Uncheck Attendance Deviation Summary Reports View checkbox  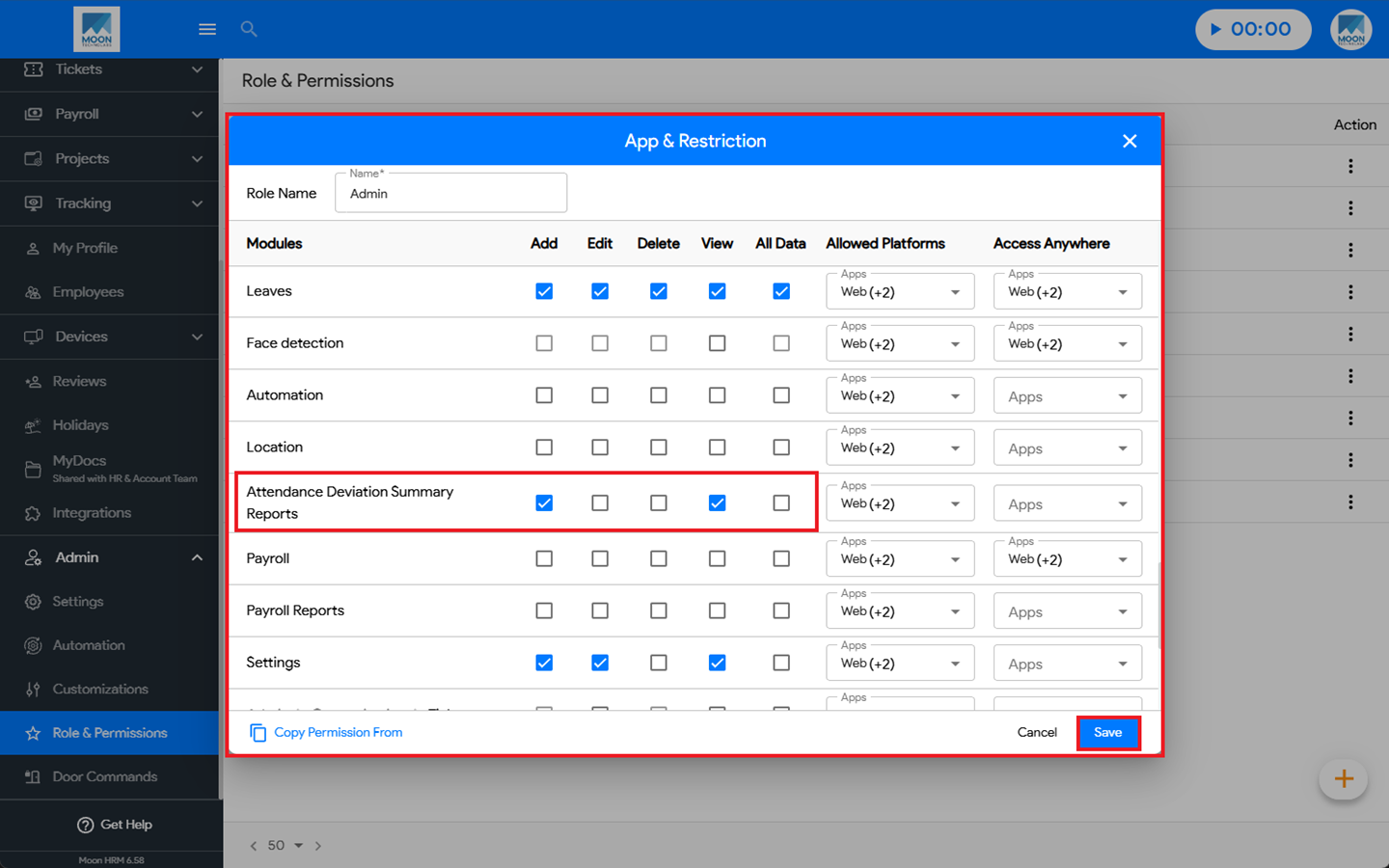click(717, 503)
